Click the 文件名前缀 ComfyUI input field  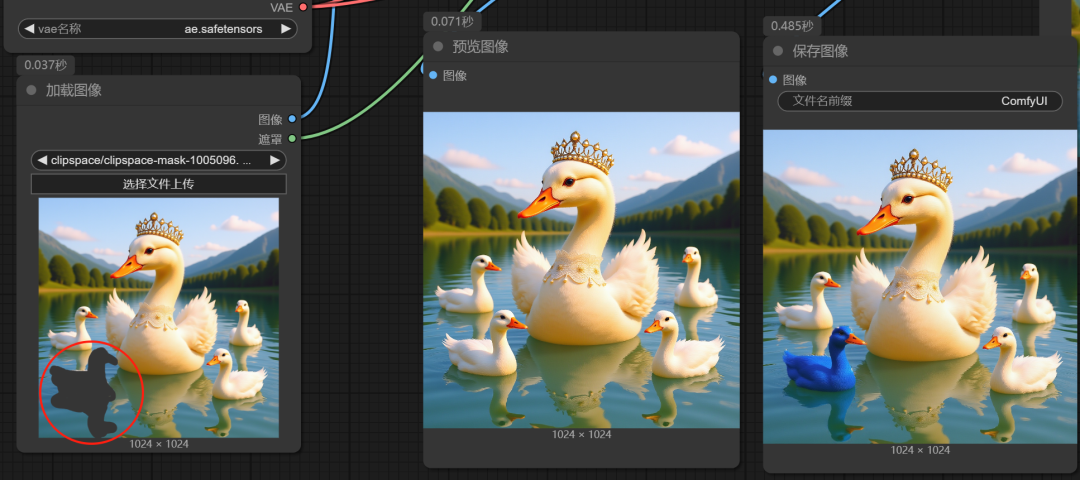[920, 101]
